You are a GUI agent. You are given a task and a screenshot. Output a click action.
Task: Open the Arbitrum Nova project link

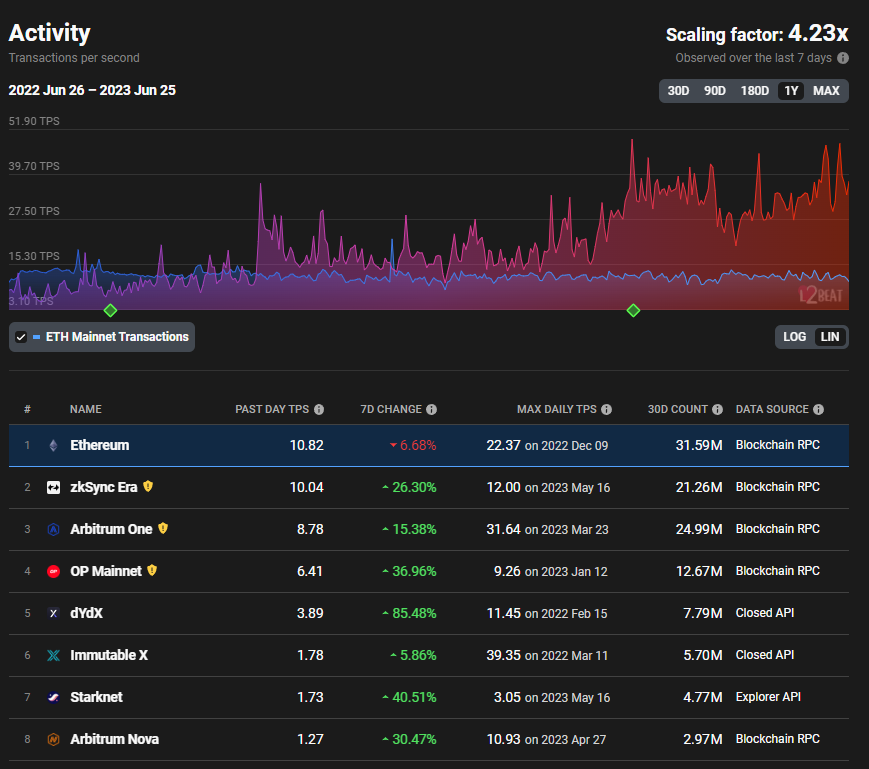pyautogui.click(x=114, y=740)
